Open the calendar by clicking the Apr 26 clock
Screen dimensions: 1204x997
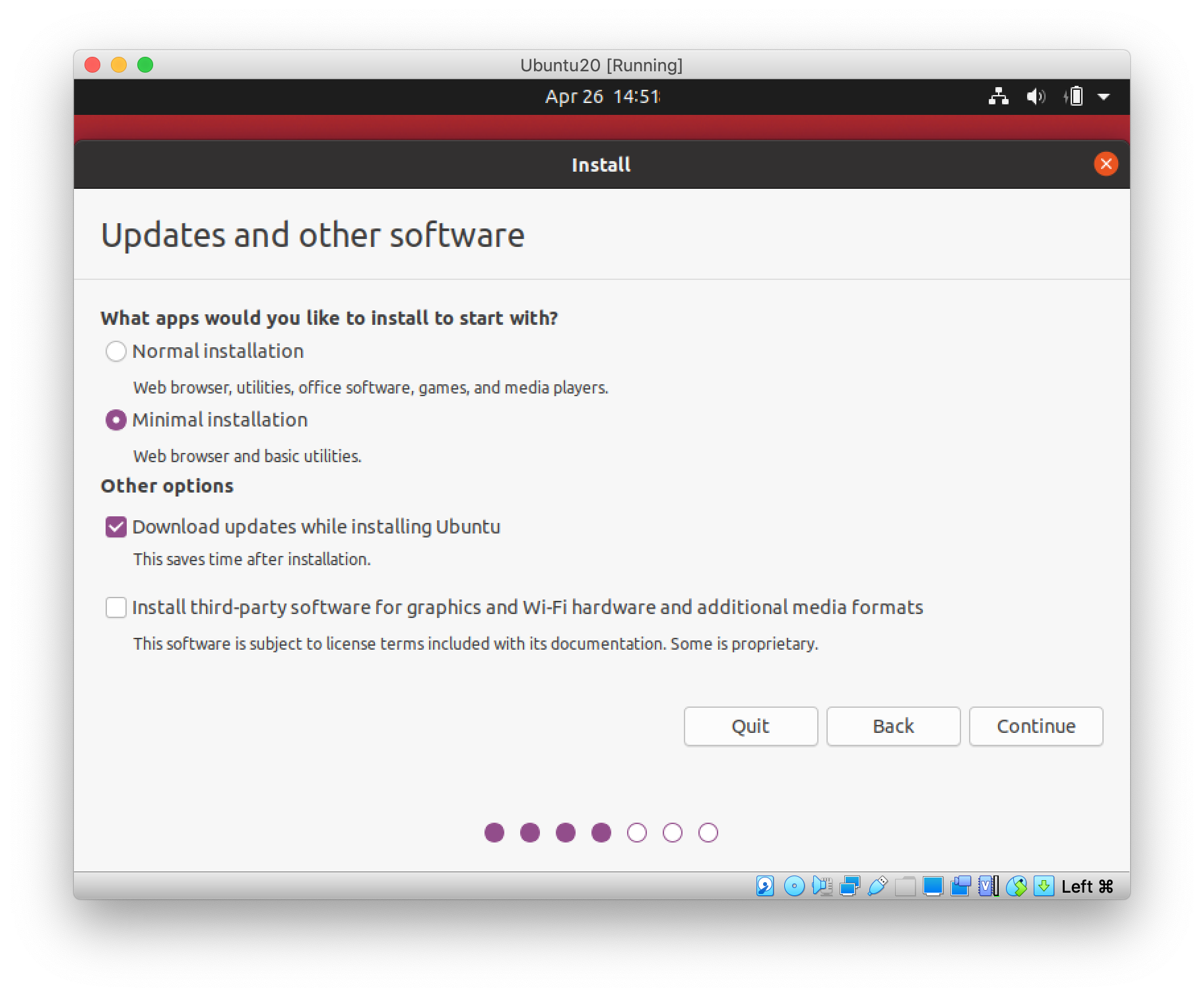pos(601,96)
